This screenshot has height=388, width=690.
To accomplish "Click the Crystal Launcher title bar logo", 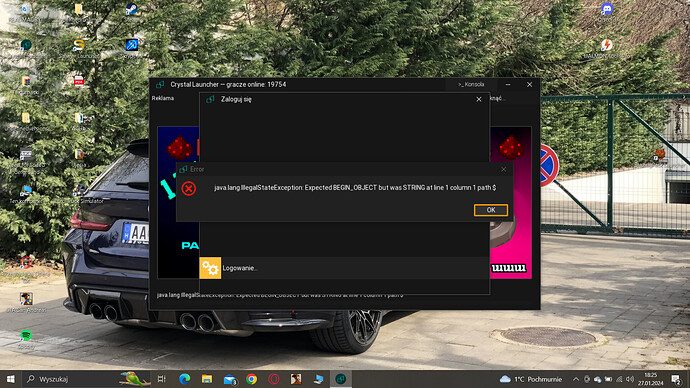I will (160, 84).
